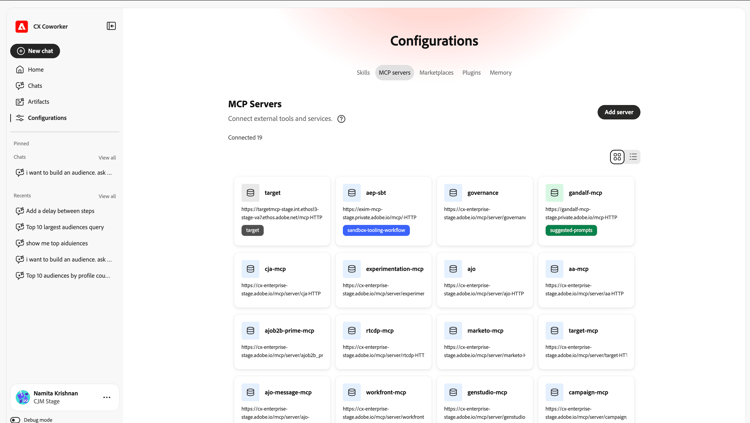Click rtcdp-mcp server icon
Image resolution: width=750 pixels, height=423 pixels.
[x=352, y=331]
